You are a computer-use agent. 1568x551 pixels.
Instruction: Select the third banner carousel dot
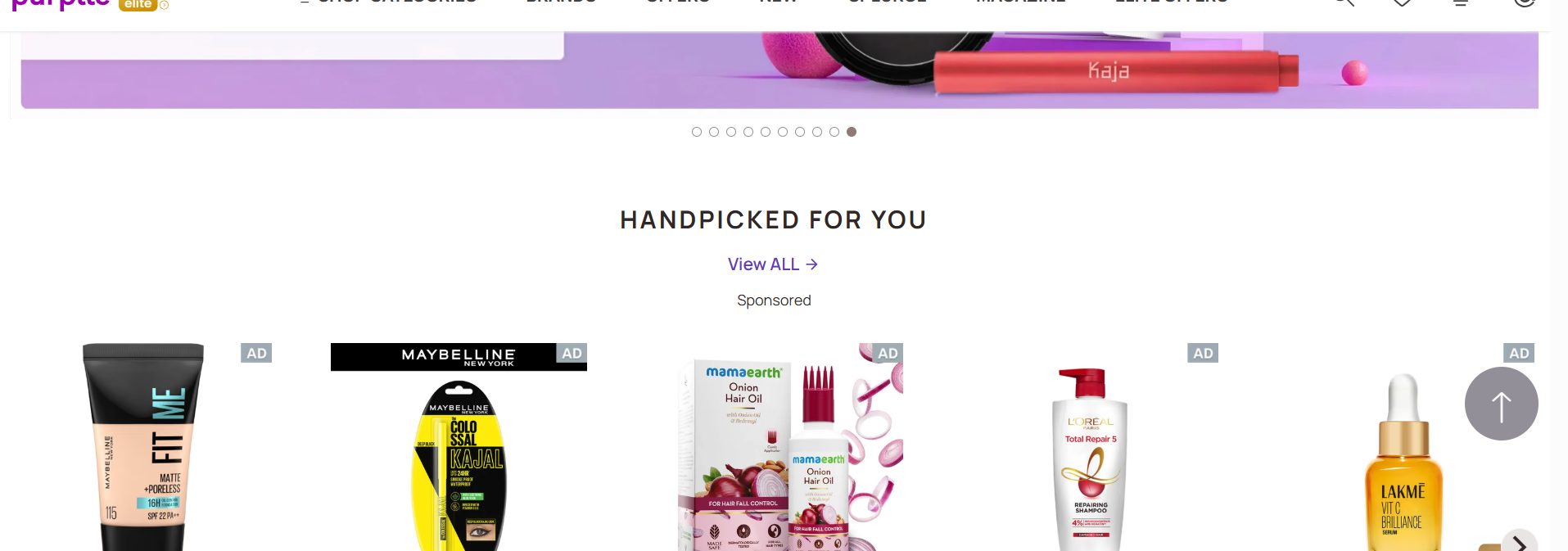[x=731, y=132]
